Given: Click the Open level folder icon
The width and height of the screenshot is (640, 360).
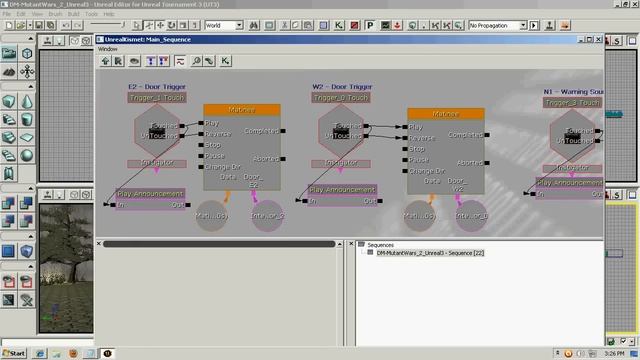Looking at the screenshot, I should 20,25.
